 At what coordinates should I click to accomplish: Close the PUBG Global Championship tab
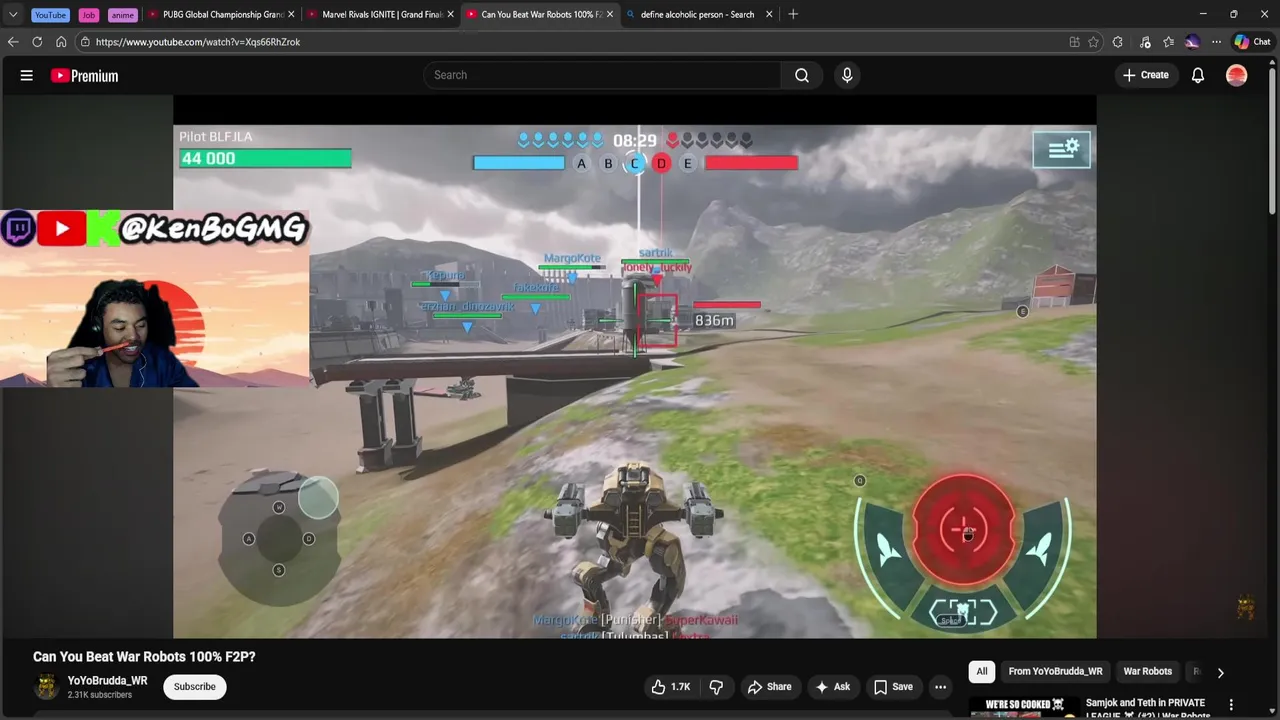tap(291, 14)
